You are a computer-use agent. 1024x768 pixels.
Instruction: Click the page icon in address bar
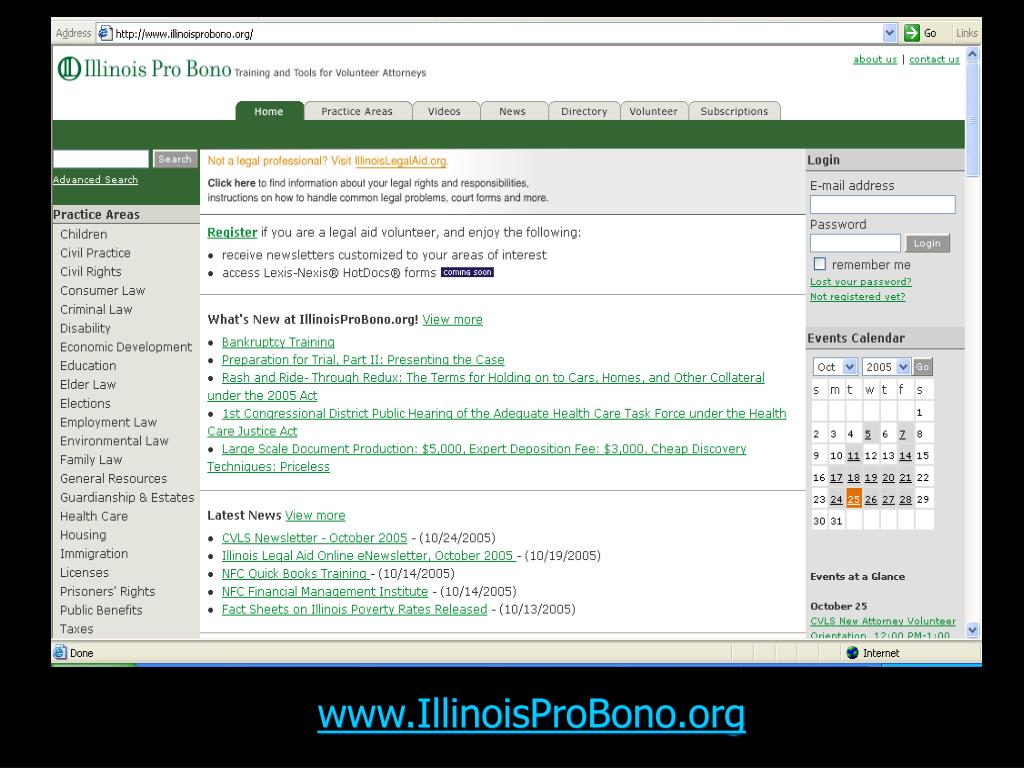pos(104,33)
